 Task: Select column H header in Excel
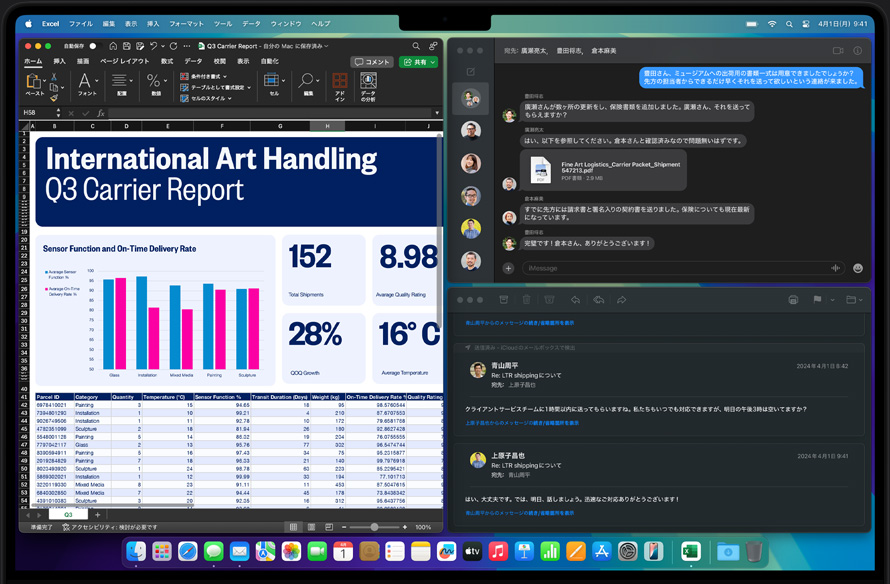pyautogui.click(x=327, y=126)
